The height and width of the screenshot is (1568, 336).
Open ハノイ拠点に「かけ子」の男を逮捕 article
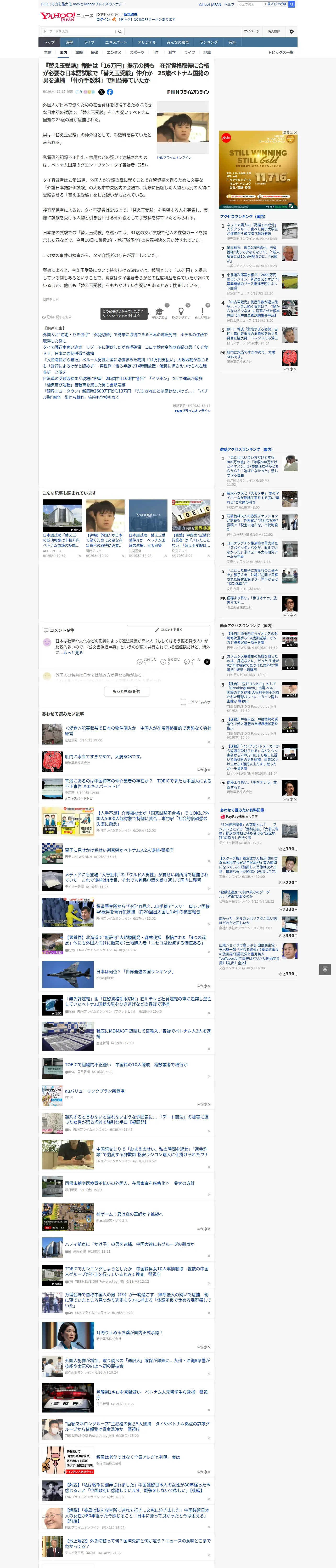click(130, 1244)
